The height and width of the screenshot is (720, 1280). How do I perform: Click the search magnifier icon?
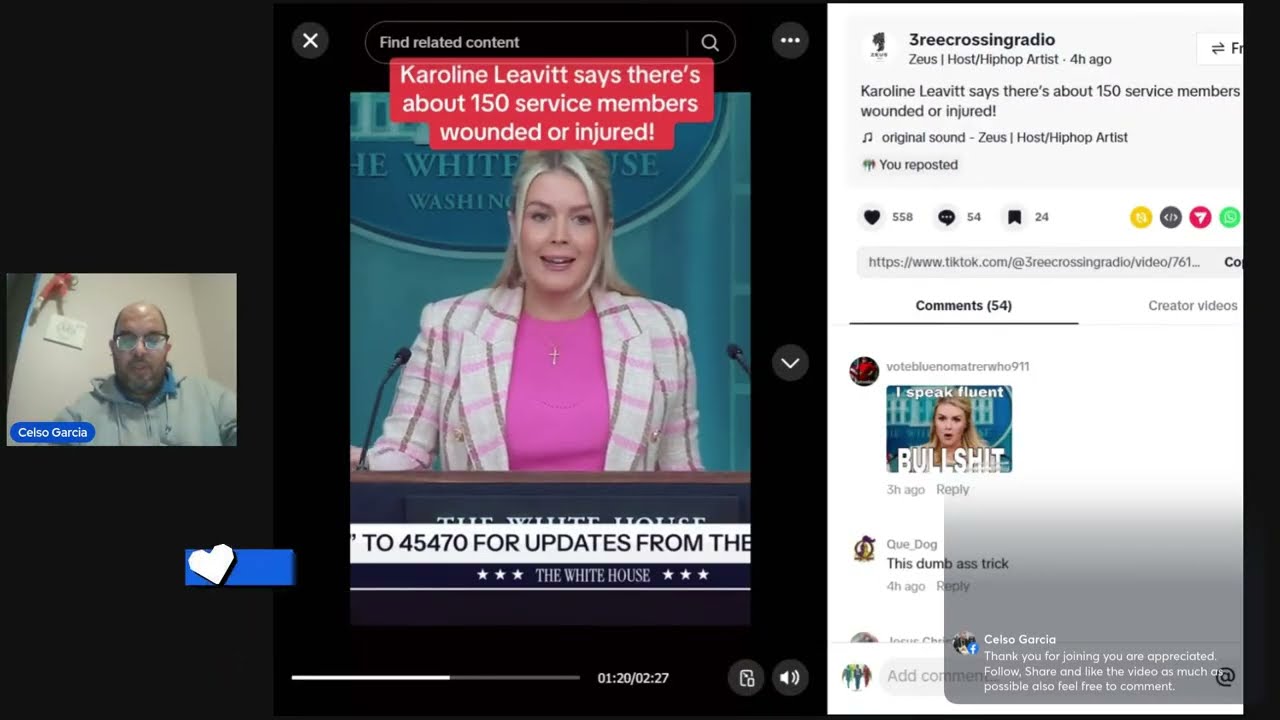pos(710,42)
